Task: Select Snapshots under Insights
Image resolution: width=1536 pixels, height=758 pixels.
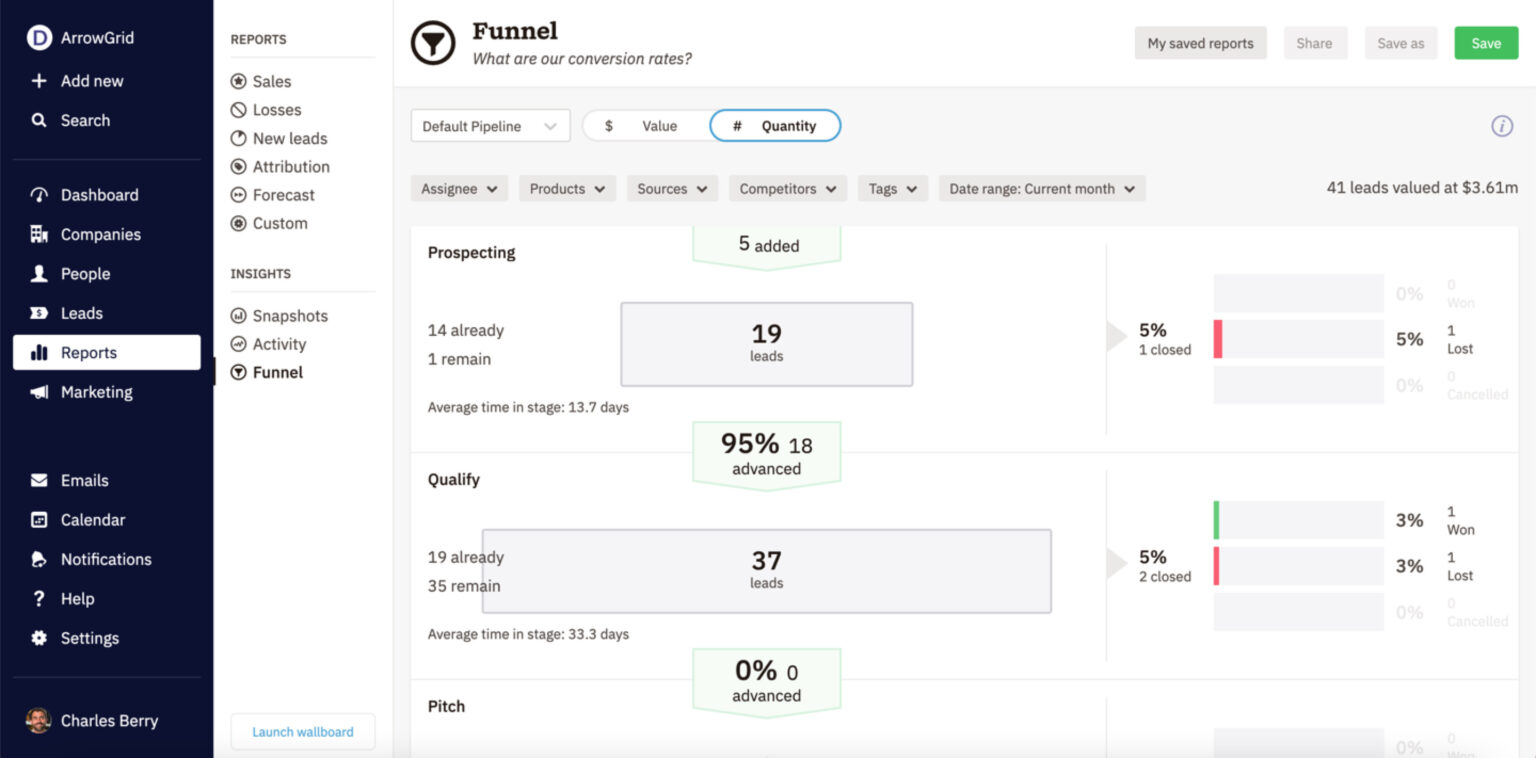Action: point(289,316)
